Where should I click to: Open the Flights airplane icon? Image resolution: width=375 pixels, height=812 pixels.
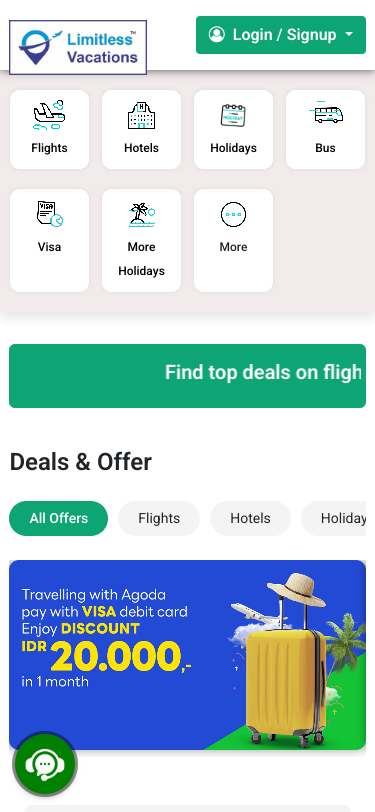(49, 115)
